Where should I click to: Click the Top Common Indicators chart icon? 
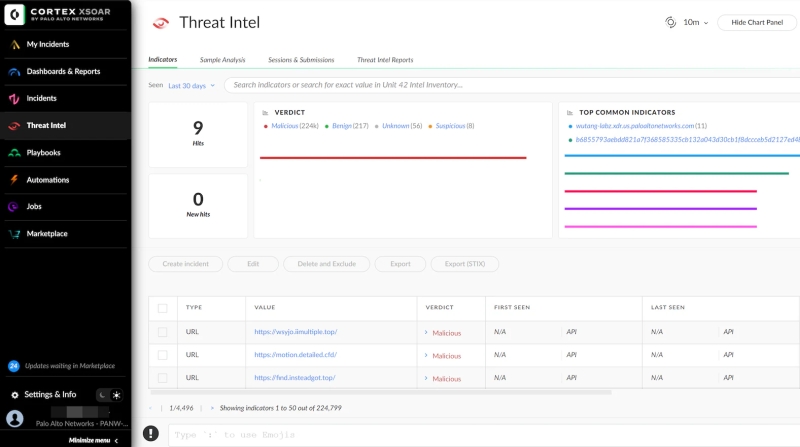570,113
